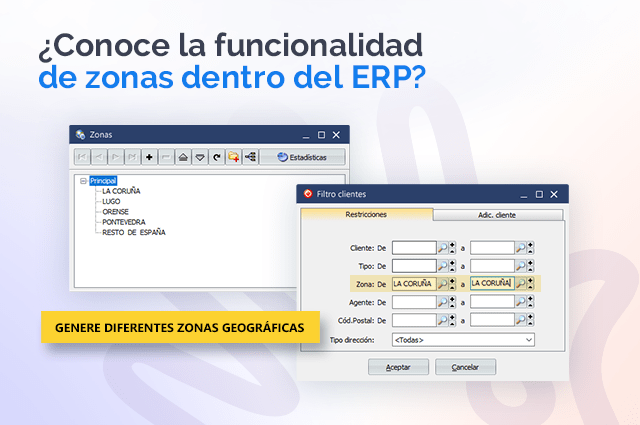Click the stepper beside Agente De field
The height and width of the screenshot is (425, 640).
(453, 302)
